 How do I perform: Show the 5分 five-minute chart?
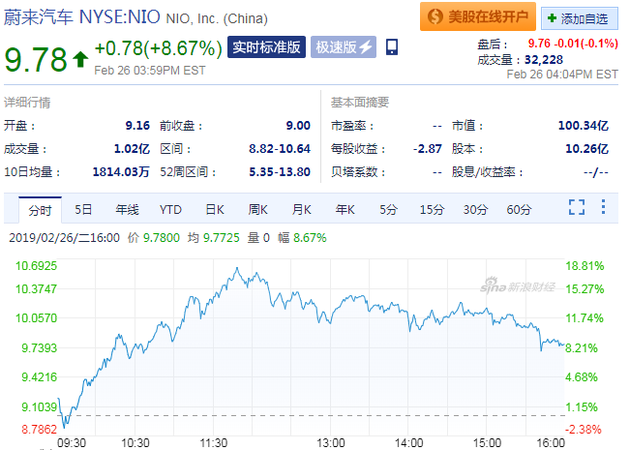pyautogui.click(x=388, y=209)
